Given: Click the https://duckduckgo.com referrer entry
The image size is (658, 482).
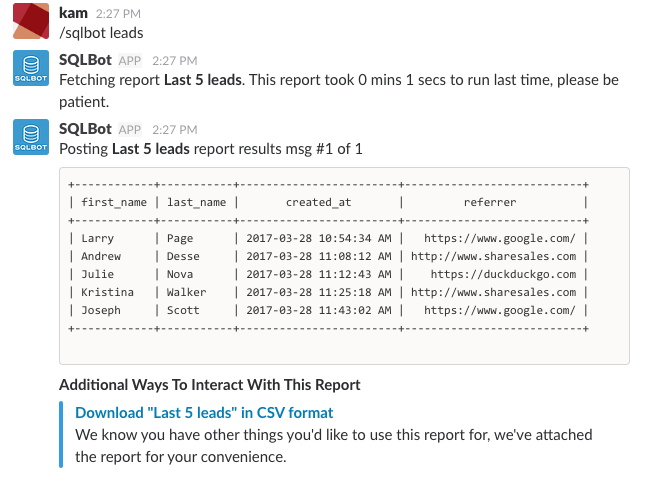Looking at the screenshot, I should (503, 274).
